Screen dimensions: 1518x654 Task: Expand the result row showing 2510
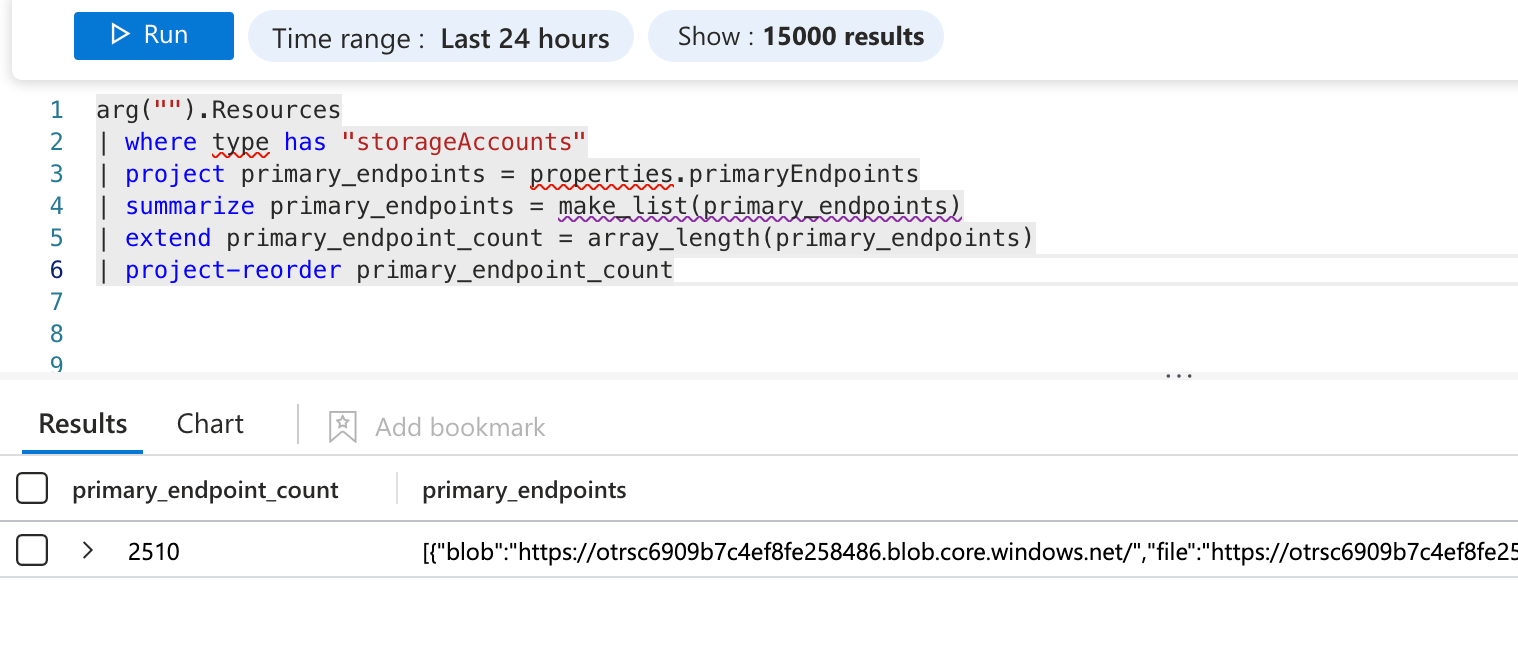[88, 550]
